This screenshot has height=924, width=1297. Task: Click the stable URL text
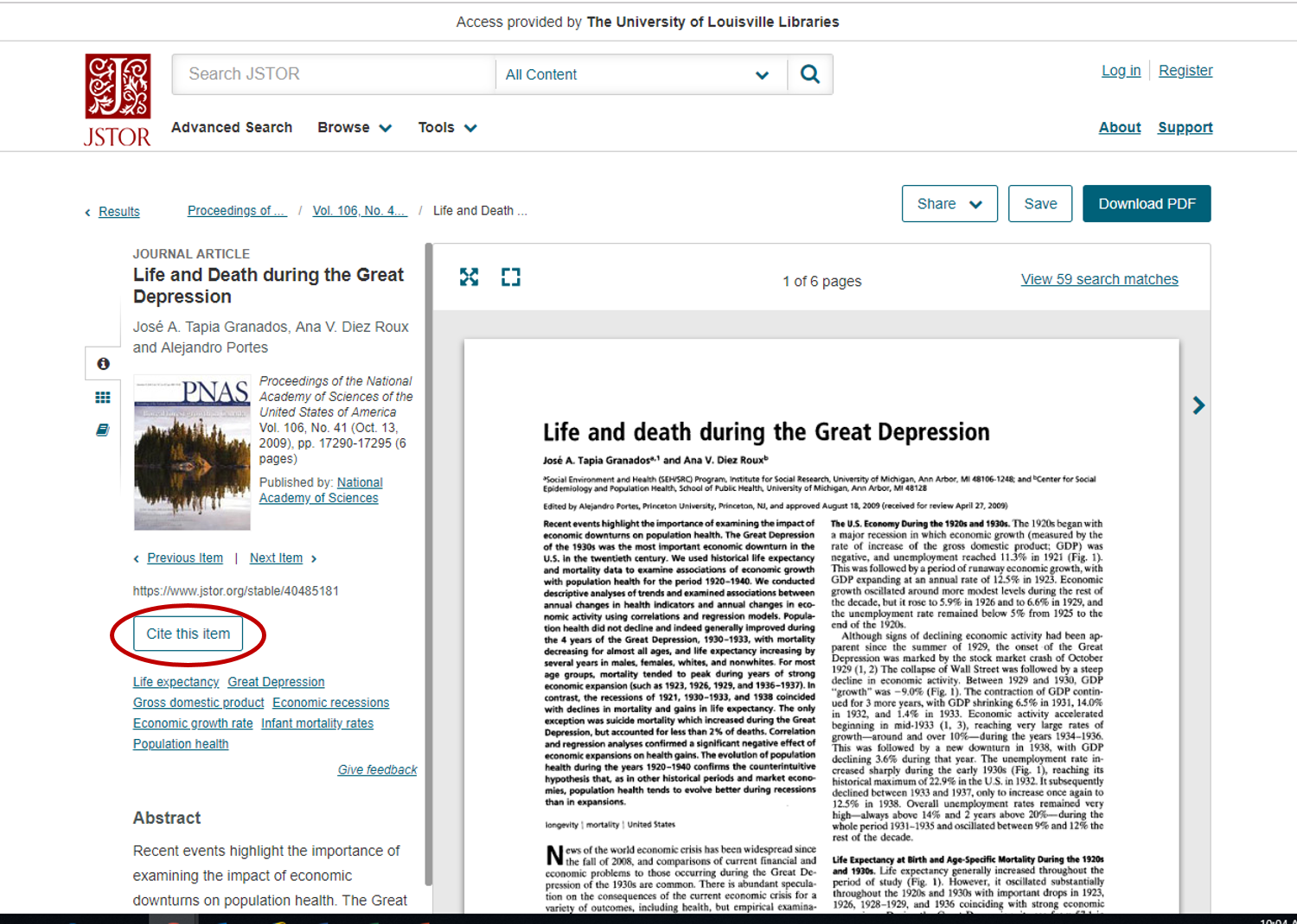click(x=236, y=591)
